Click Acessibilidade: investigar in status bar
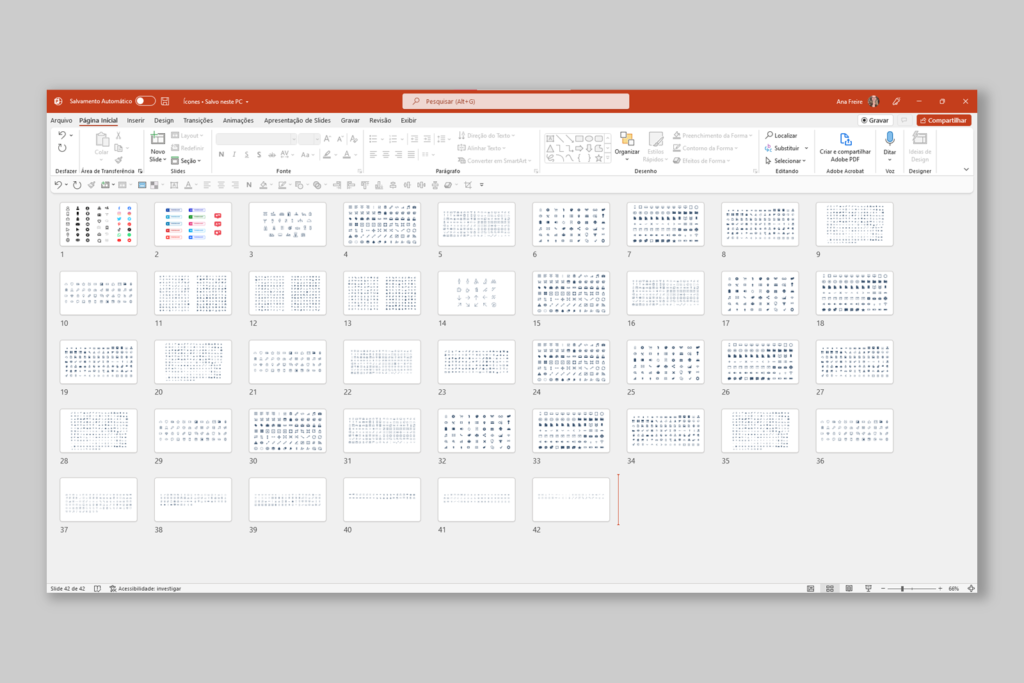 coord(145,588)
